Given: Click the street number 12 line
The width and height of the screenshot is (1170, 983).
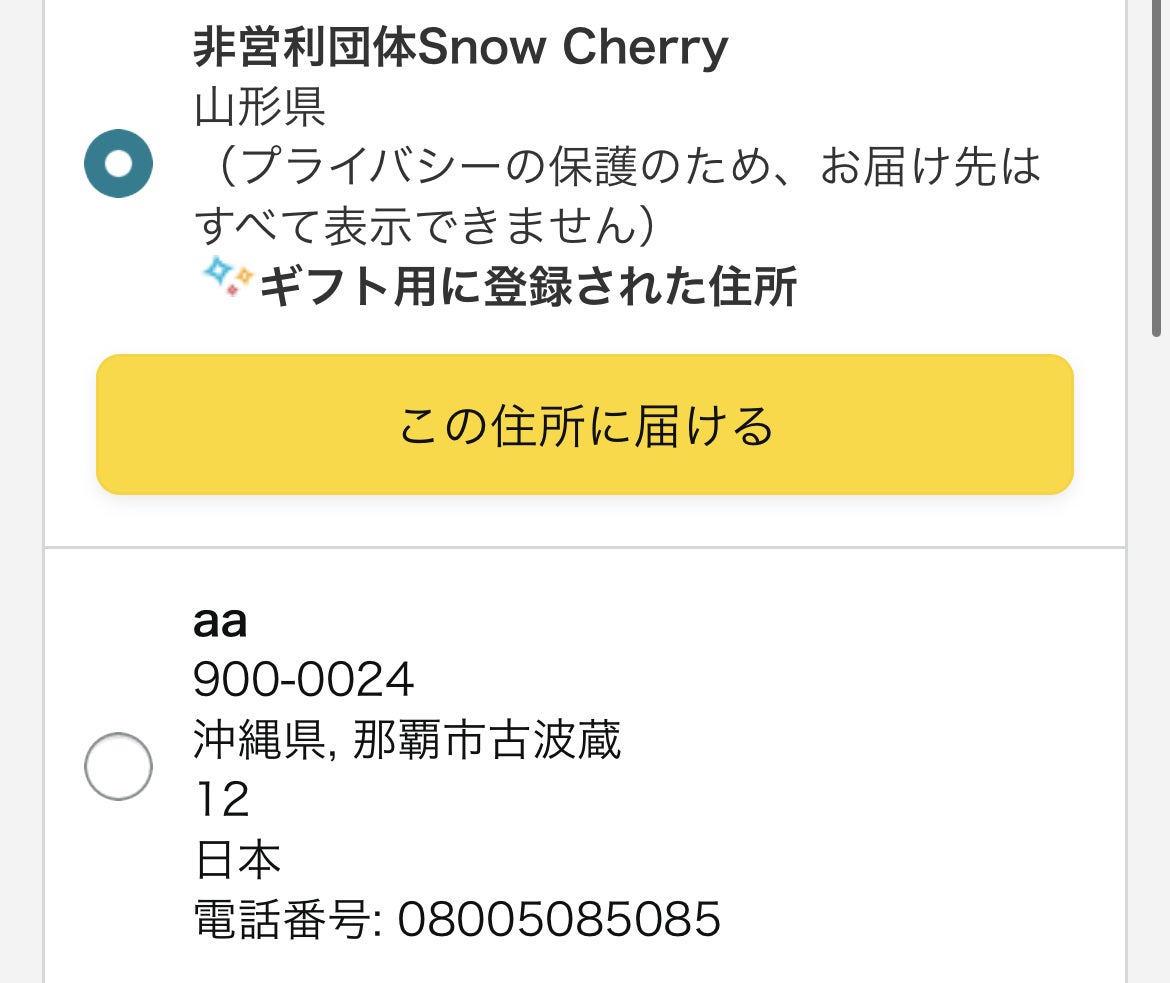Looking at the screenshot, I should [221, 800].
